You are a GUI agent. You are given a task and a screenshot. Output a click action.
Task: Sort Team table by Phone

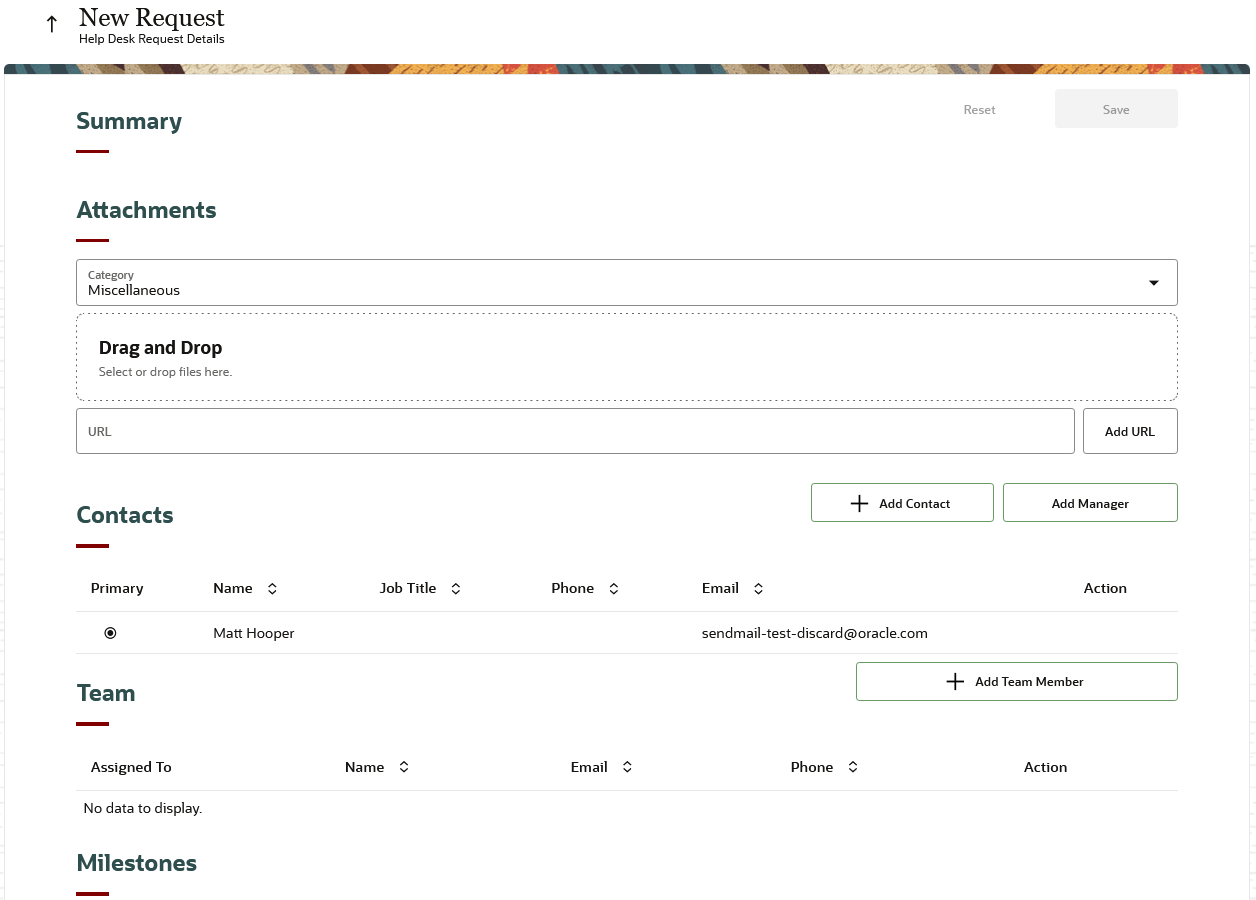(853, 767)
